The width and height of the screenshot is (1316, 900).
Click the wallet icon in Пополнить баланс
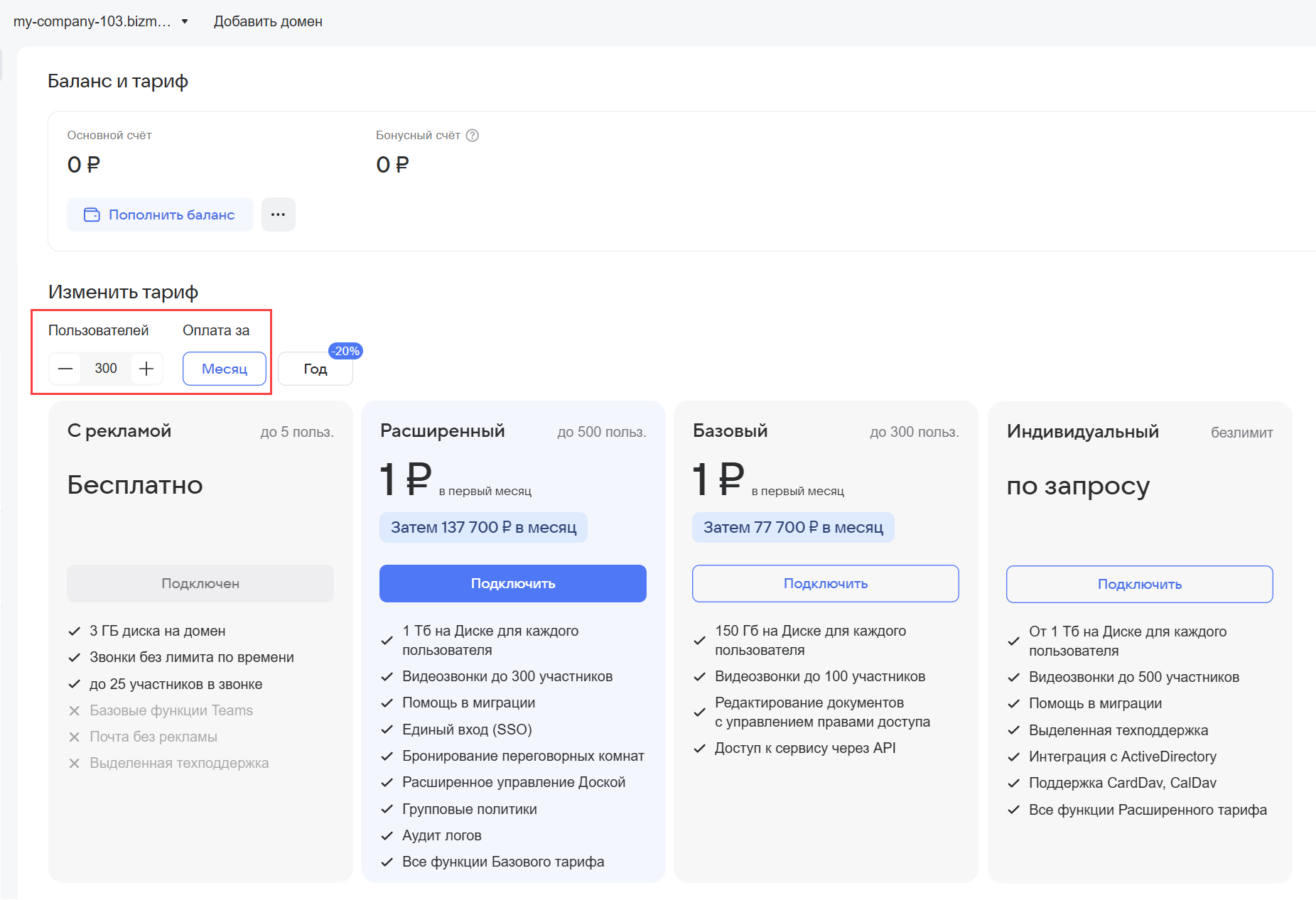point(92,215)
